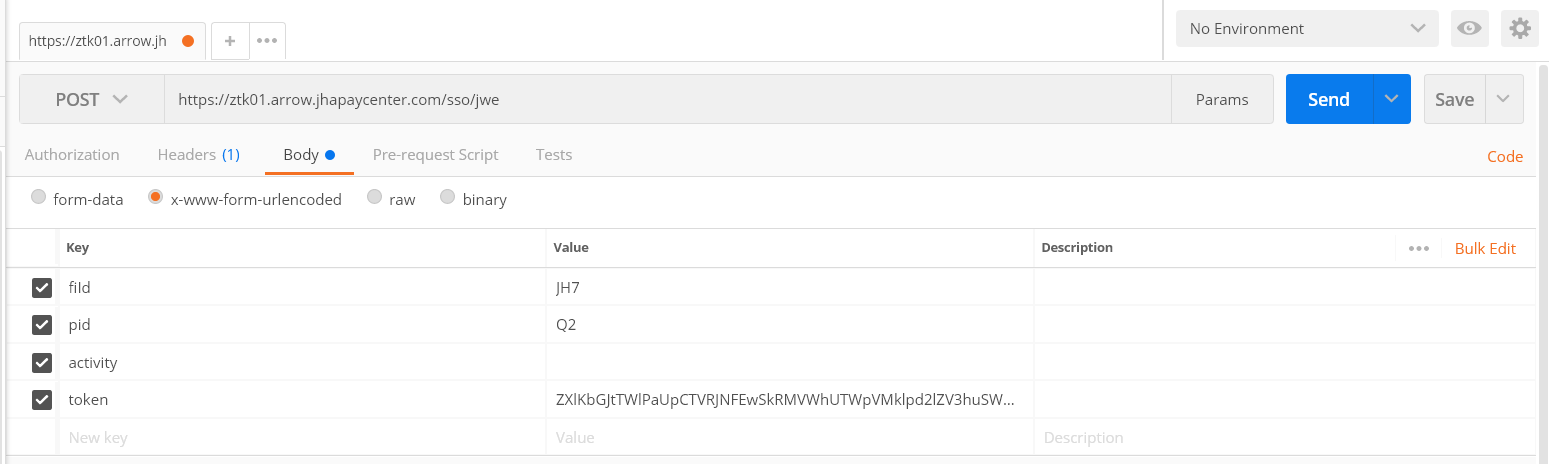This screenshot has height=464, width=1549.
Task: Click the three-dot column options icon
Action: [1418, 249]
